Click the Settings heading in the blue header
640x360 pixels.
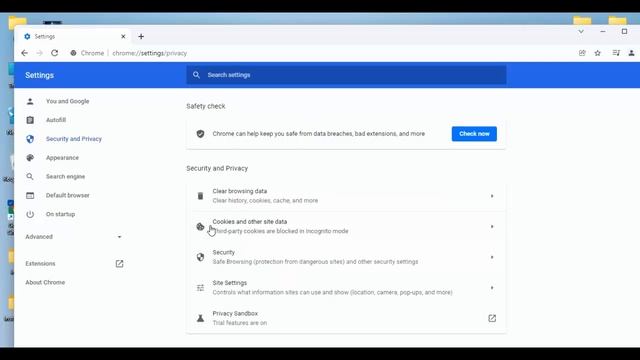point(40,75)
